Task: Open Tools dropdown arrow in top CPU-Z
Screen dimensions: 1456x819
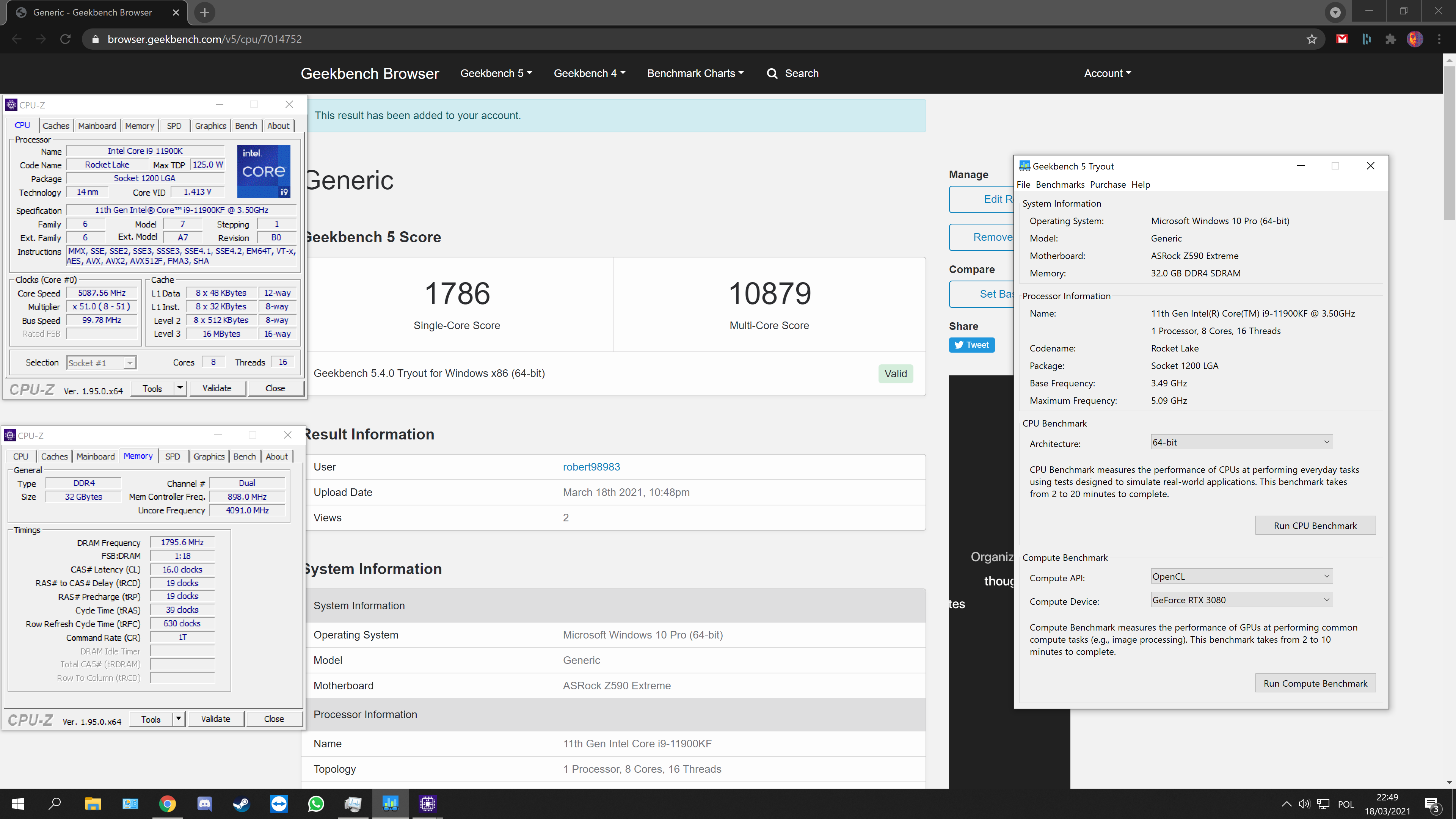Action: (180, 388)
